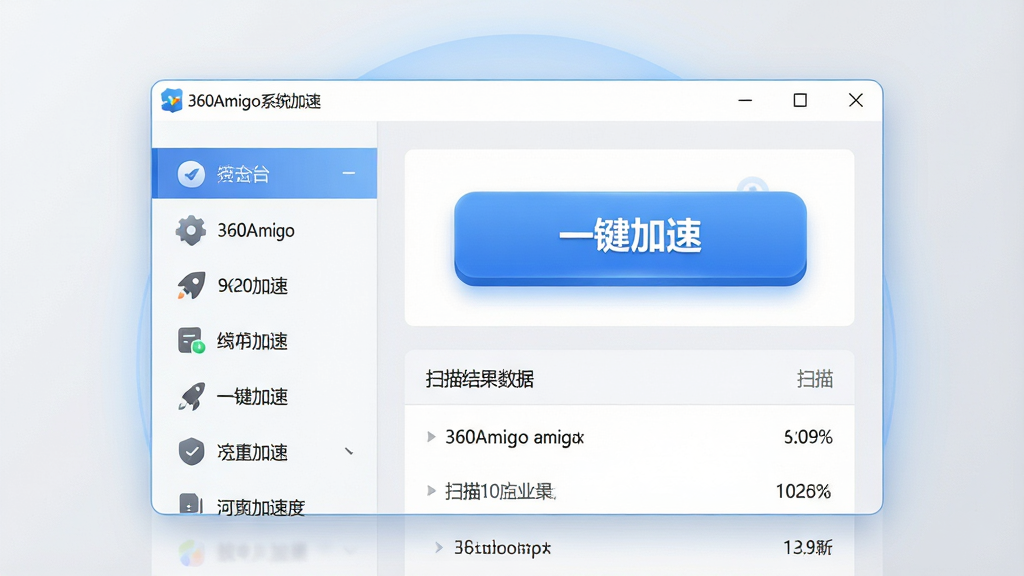Maximize the 360Amigo window
The width and height of the screenshot is (1024, 576).
tap(800, 101)
